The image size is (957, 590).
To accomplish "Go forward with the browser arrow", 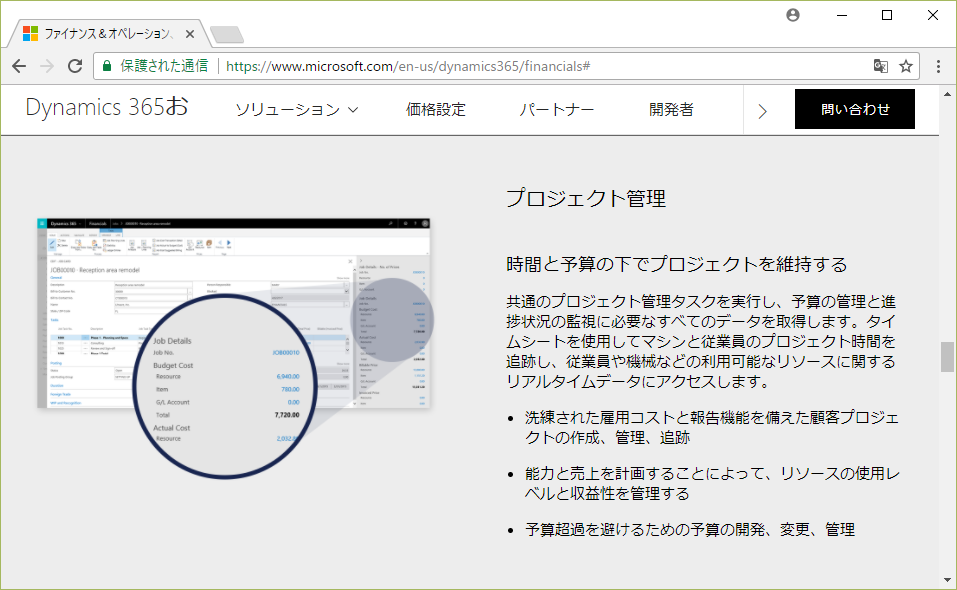I will click(x=47, y=66).
